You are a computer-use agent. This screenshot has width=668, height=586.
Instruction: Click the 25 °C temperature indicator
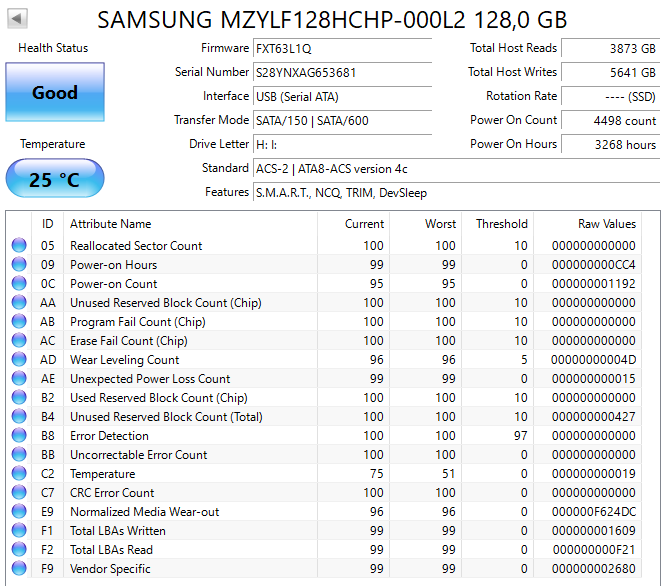[x=54, y=180]
